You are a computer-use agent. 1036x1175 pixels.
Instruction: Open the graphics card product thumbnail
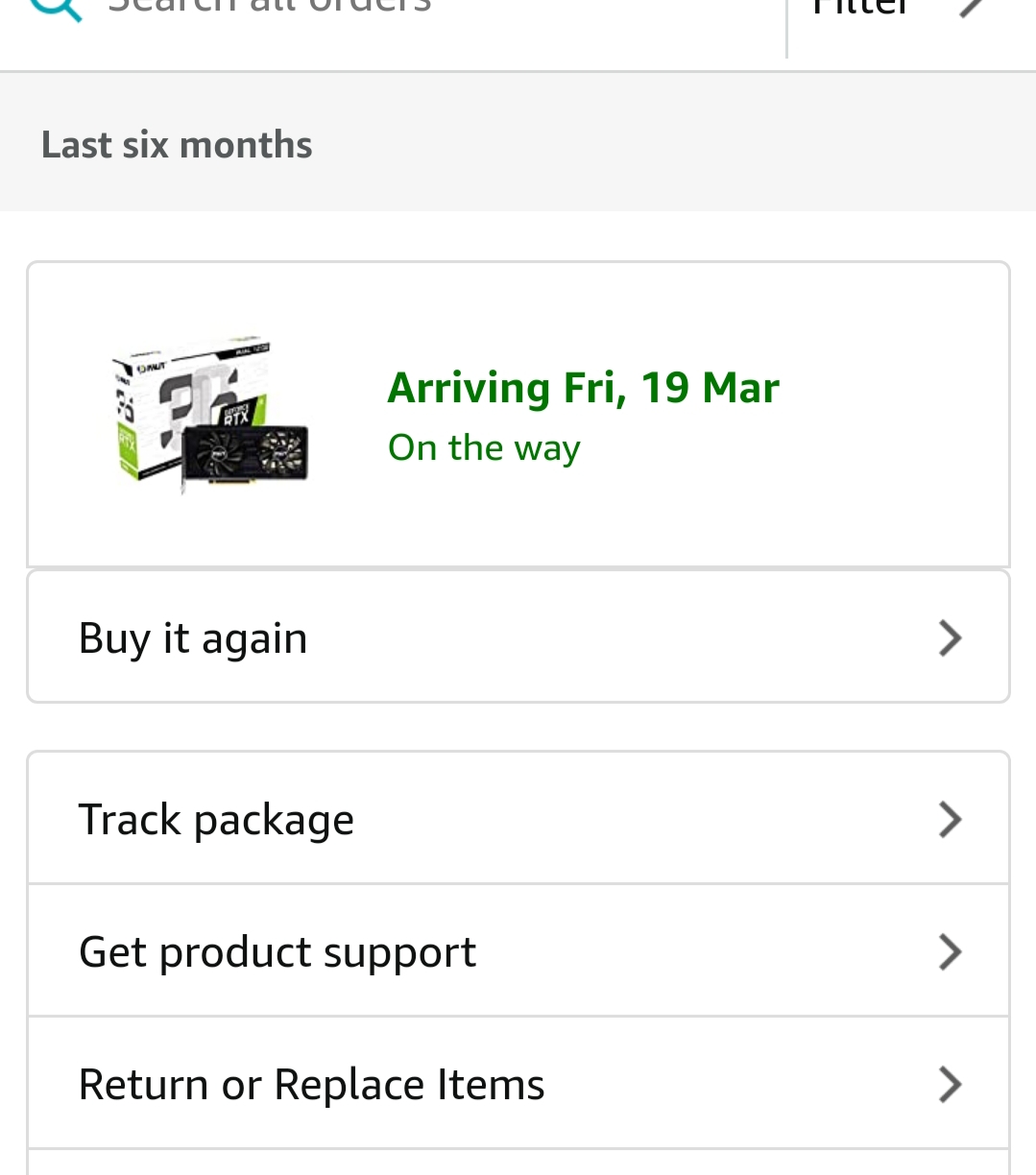coord(210,415)
